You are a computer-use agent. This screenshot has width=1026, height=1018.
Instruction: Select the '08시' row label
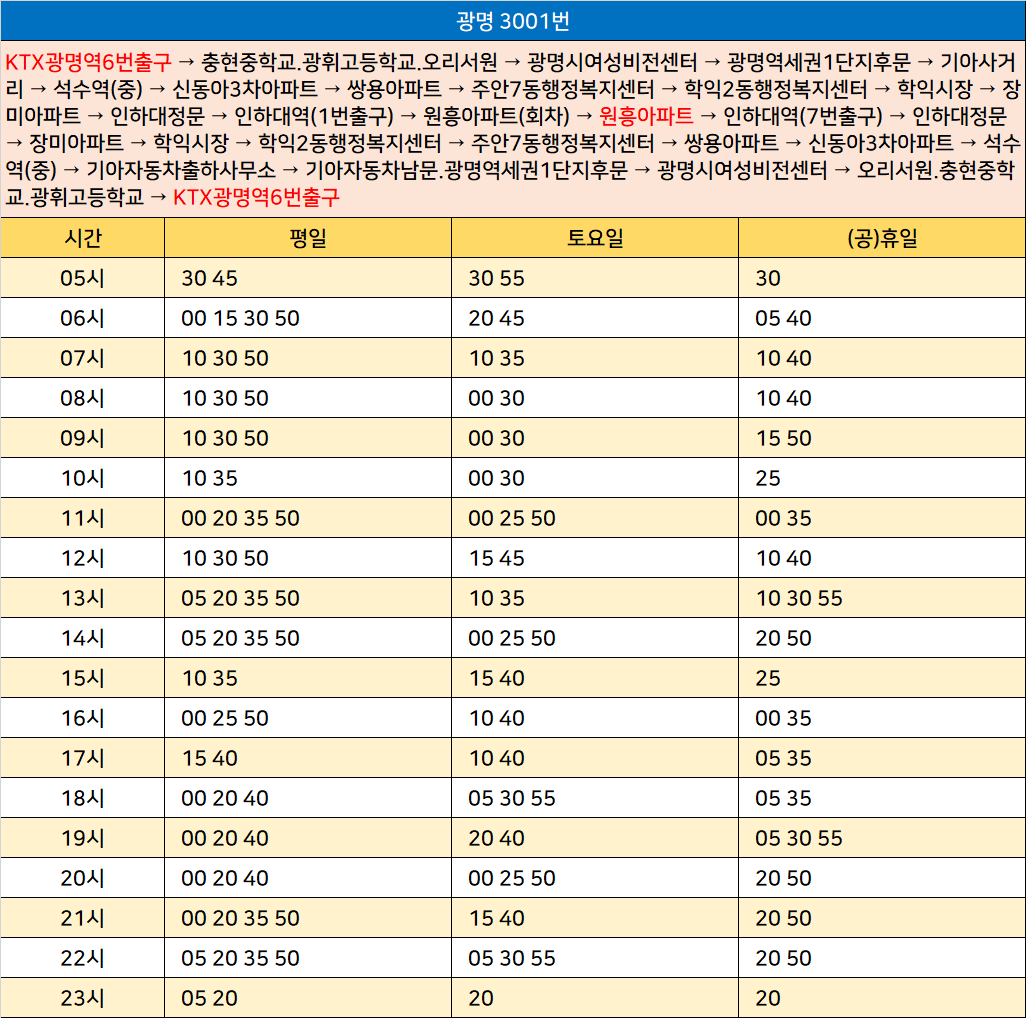82,398
